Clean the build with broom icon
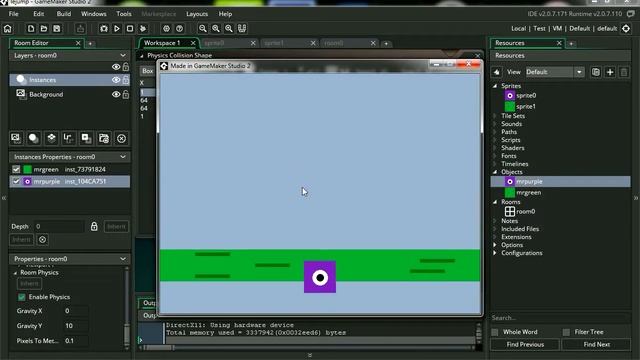This screenshot has height=360, width=640. point(143,29)
